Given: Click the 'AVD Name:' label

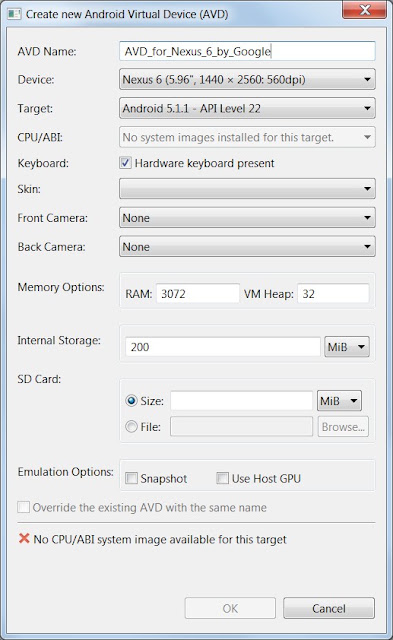Looking at the screenshot, I should pyautogui.click(x=47, y=51).
